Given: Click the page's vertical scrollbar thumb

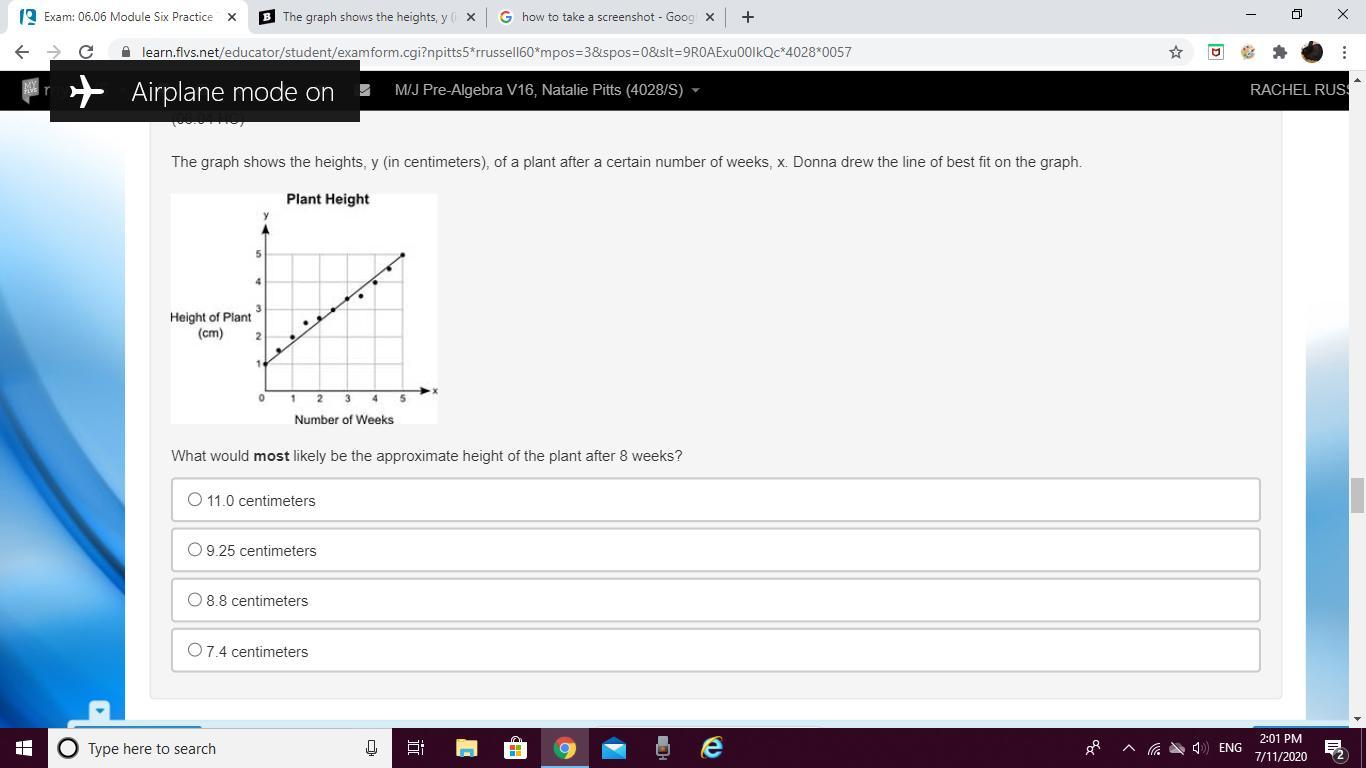Looking at the screenshot, I should [x=1357, y=494].
